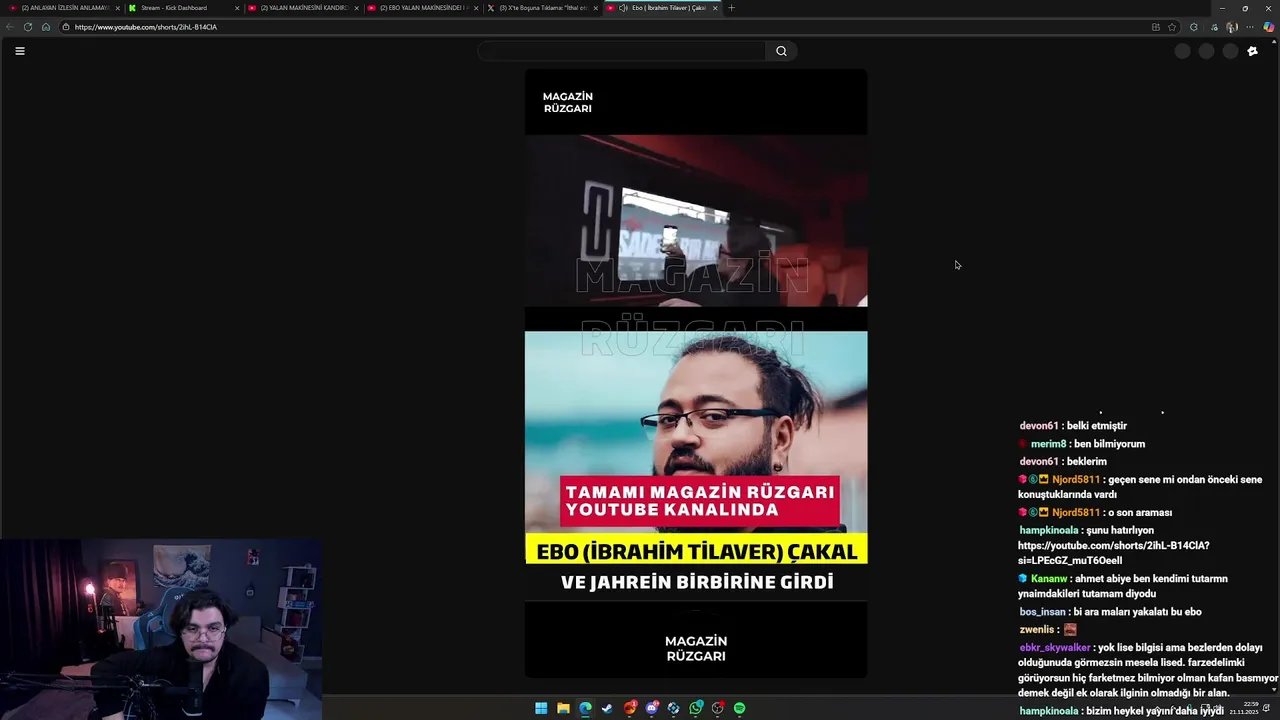Switch to EBO YALAN MAKİNESİNDE tab
This screenshot has width=1280, height=720.
(x=421, y=8)
